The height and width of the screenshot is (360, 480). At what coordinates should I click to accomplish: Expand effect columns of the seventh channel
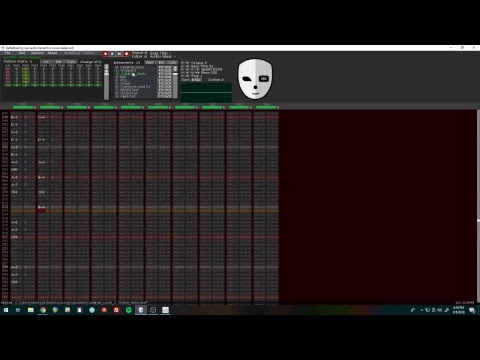point(197,107)
